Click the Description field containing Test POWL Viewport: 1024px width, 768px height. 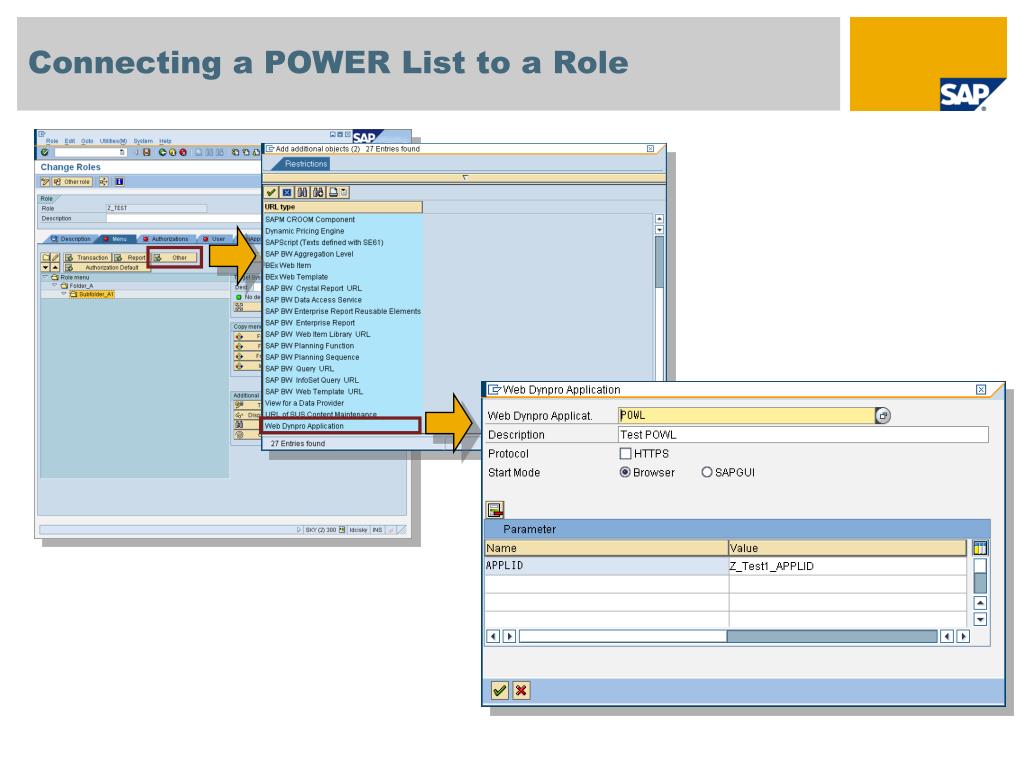(x=803, y=434)
